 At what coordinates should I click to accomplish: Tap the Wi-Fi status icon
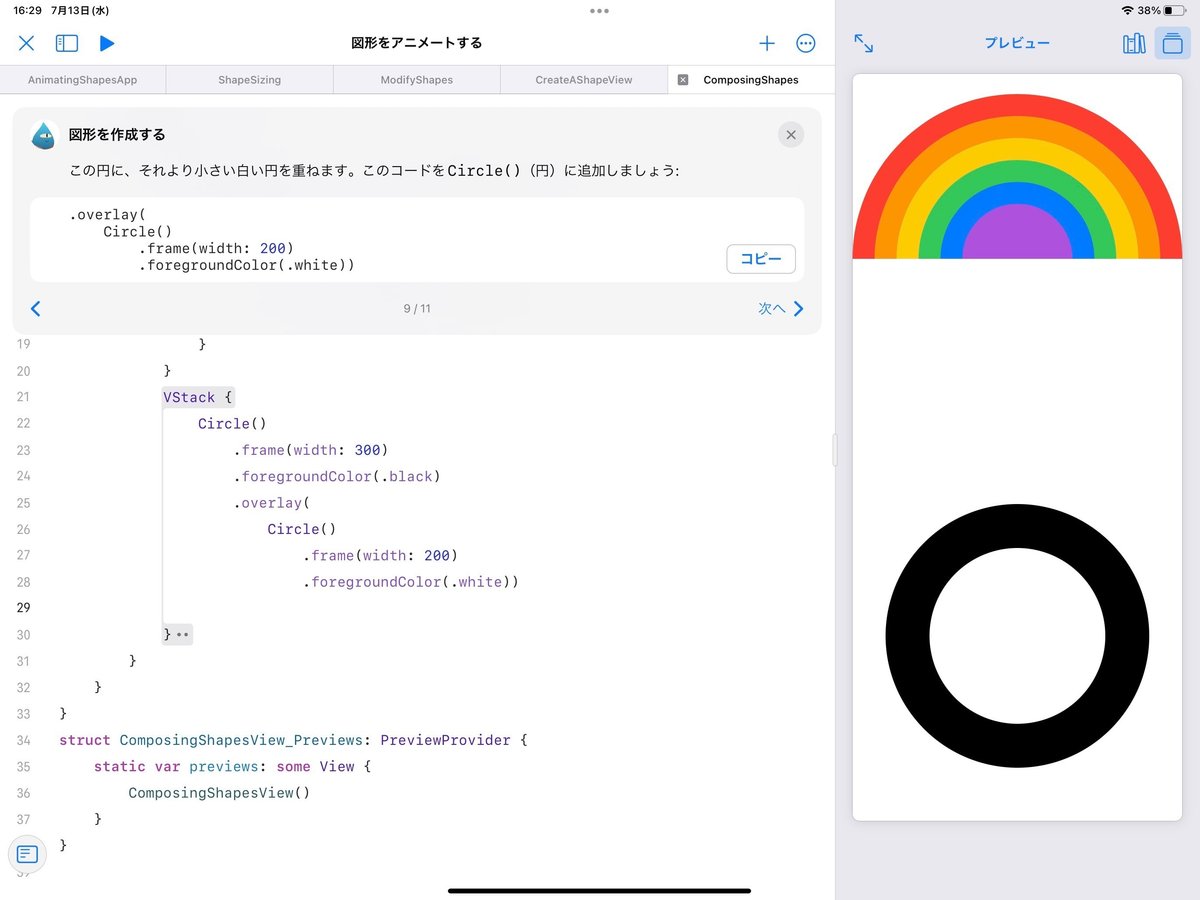[x=1128, y=10]
